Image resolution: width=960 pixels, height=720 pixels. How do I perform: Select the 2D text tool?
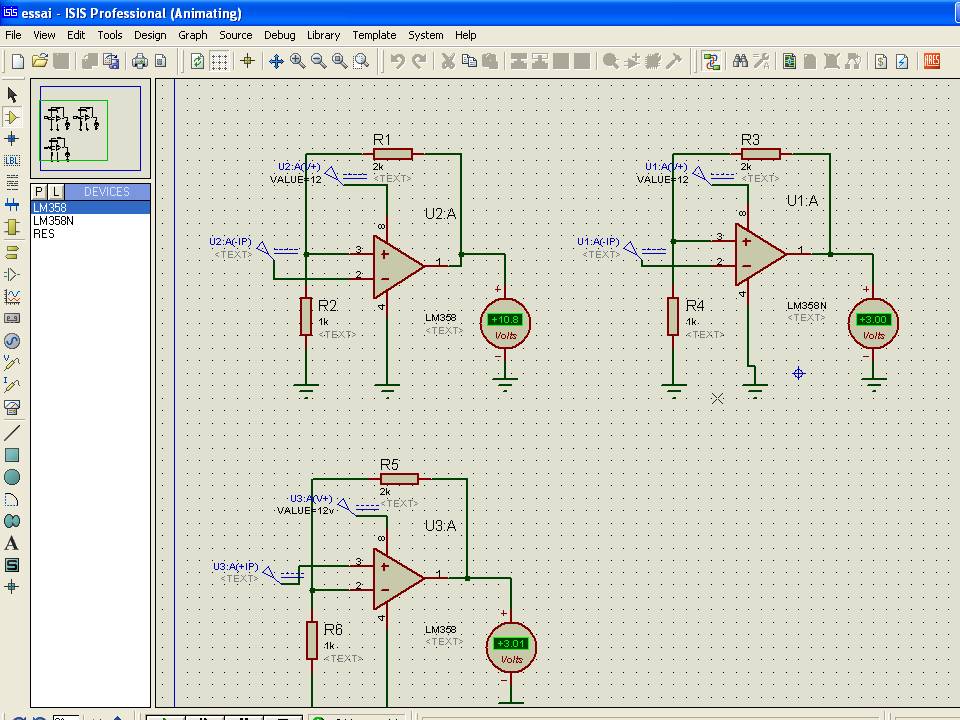12,543
